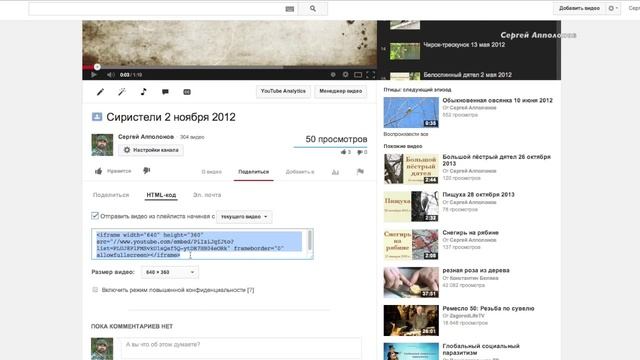
Task: Click the search magnifier button
Action: (x=313, y=9)
